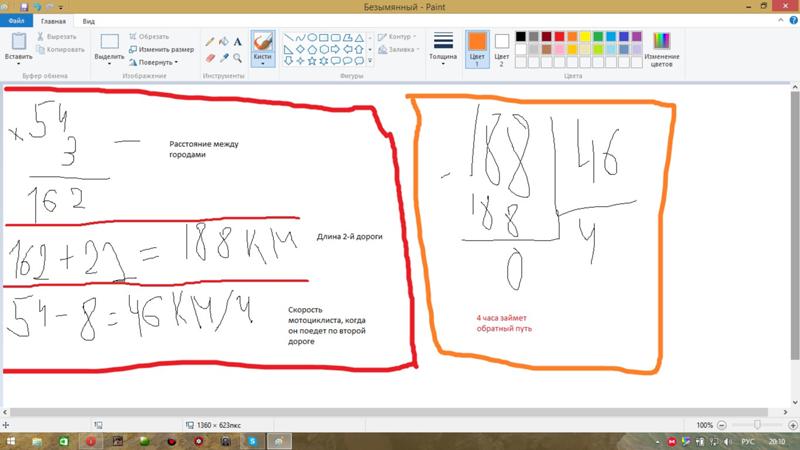Screen dimensions: 800x450
Task: Select the Text tool
Action: [x=238, y=41]
